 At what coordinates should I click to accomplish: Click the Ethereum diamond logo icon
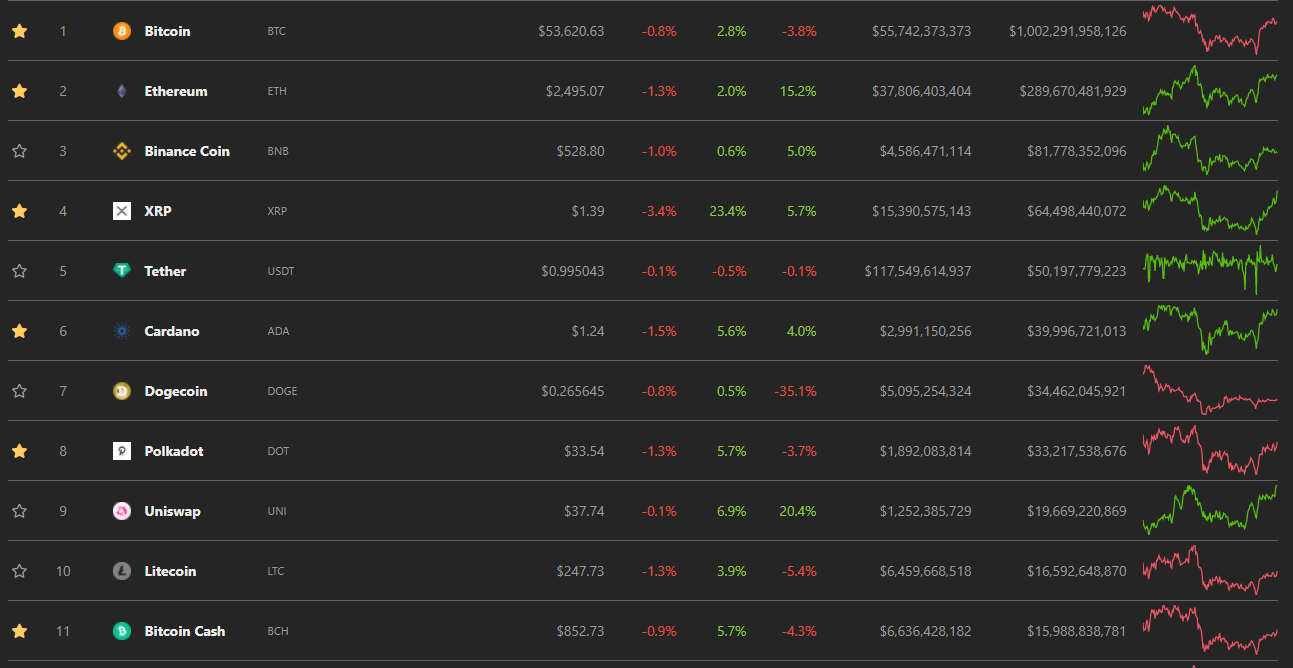tap(122, 91)
